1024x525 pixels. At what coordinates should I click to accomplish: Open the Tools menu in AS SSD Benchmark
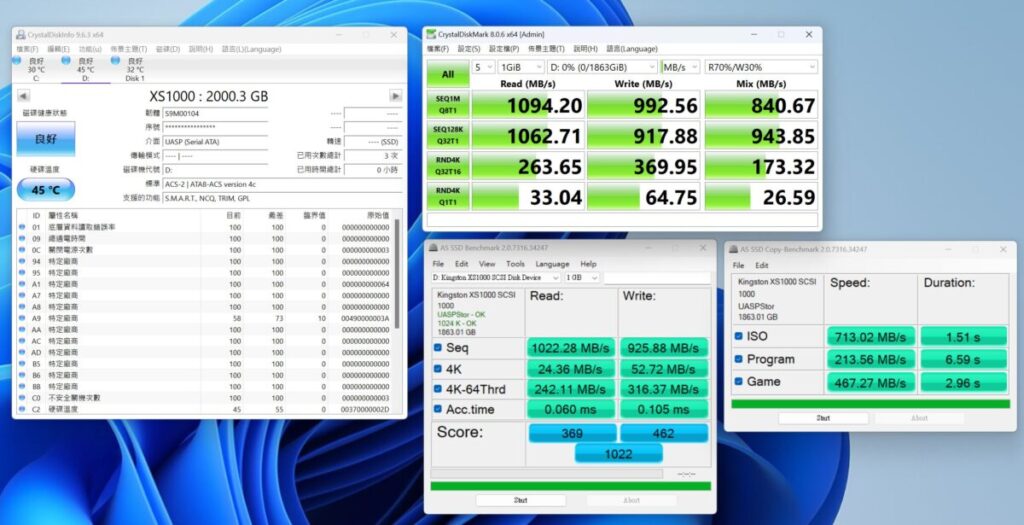click(515, 264)
